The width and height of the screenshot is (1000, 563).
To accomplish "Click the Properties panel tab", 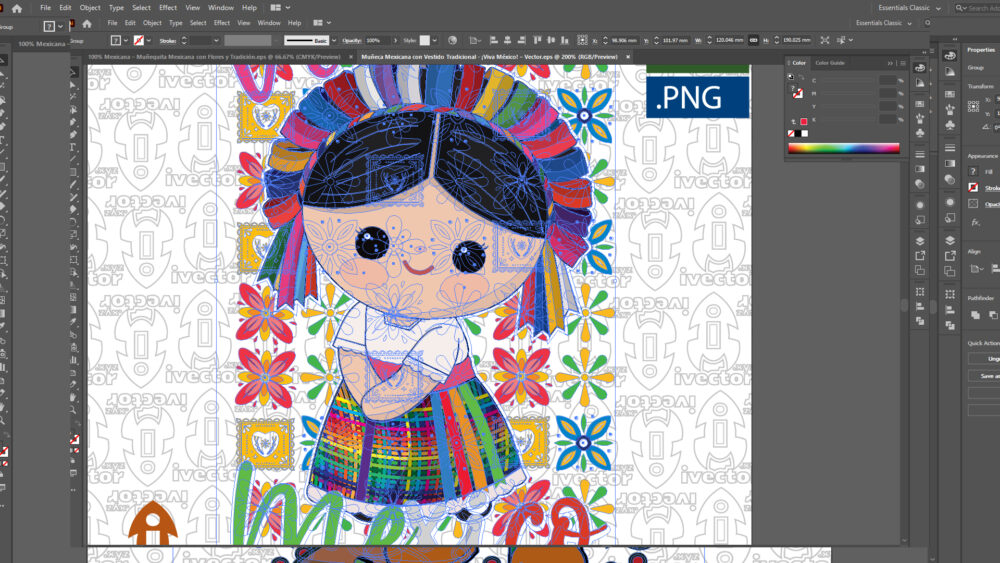I will tap(981, 50).
